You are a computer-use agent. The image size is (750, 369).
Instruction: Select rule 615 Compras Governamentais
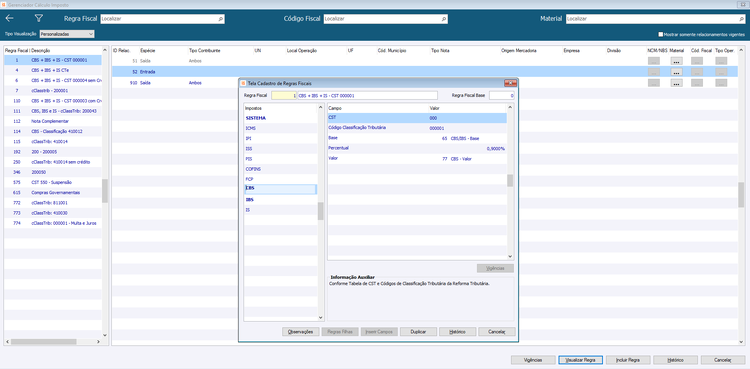[x=53, y=192]
